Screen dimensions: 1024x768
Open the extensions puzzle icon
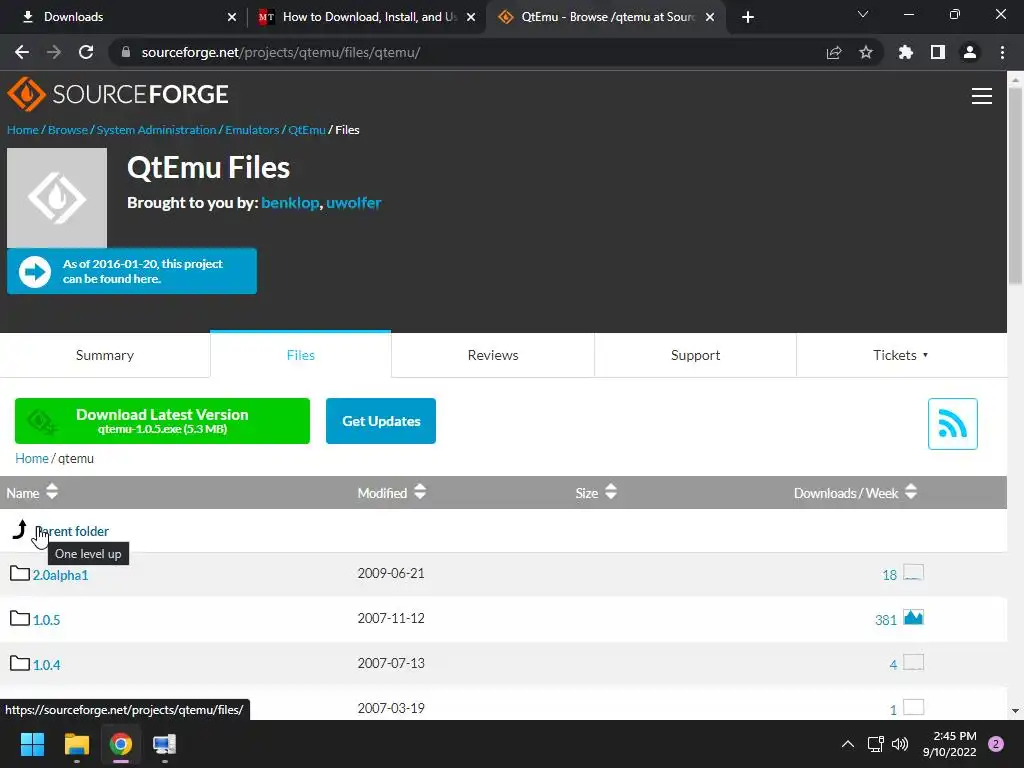pyautogui.click(x=906, y=52)
